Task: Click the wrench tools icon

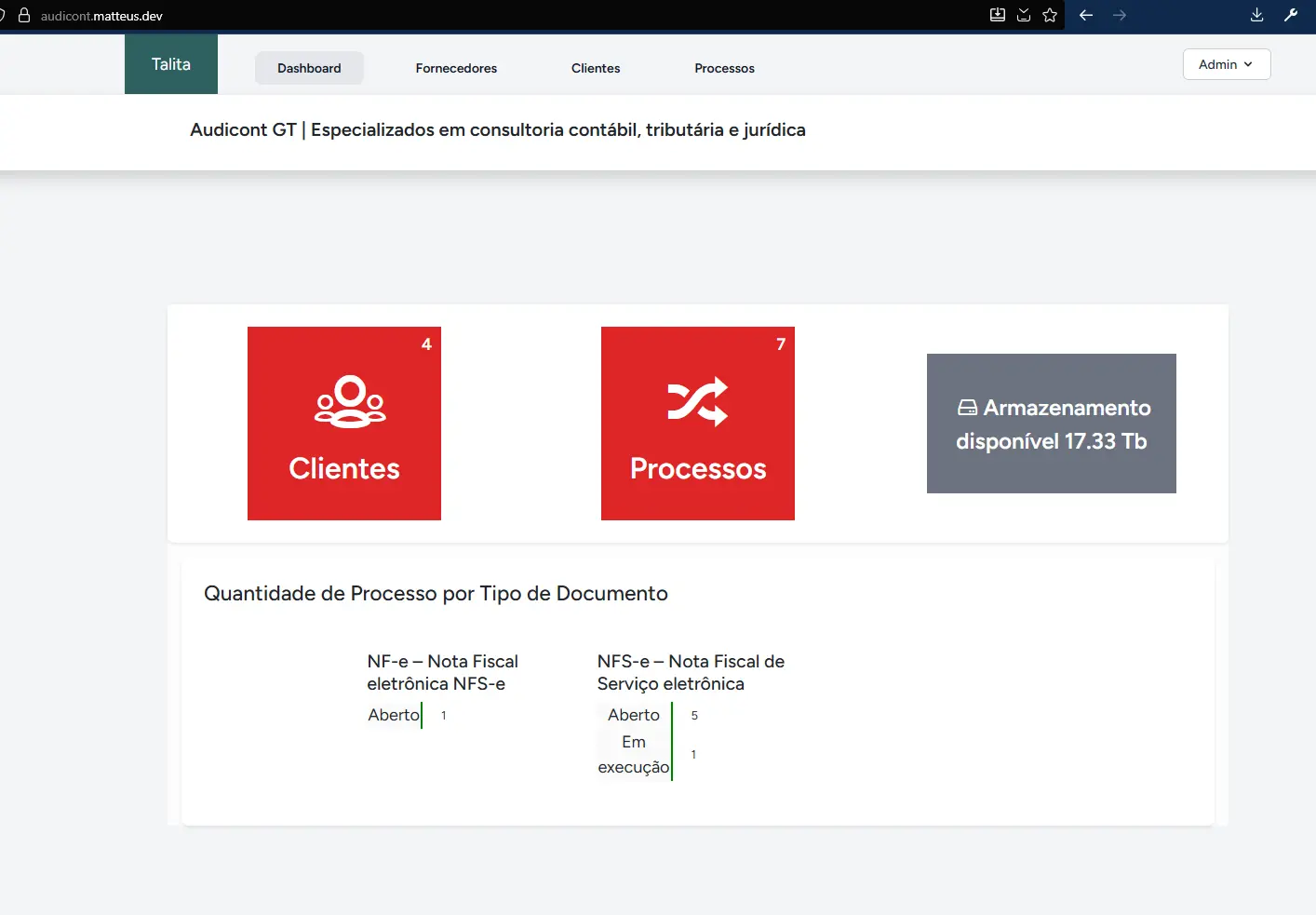Action: pos(1291,15)
